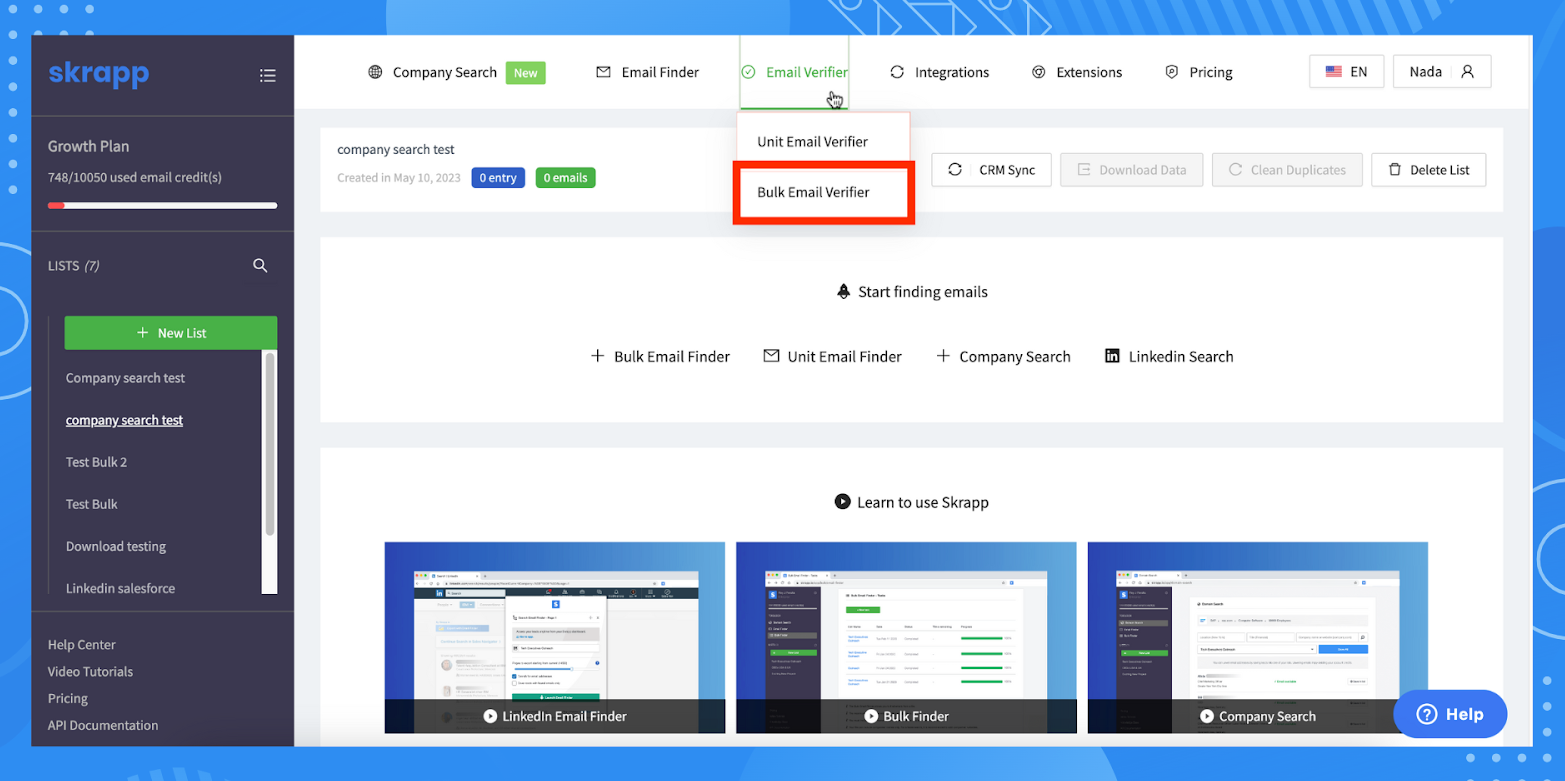Screen dimensions: 1565x781
Task: Open Company Search from the top navigation
Action: [445, 72]
